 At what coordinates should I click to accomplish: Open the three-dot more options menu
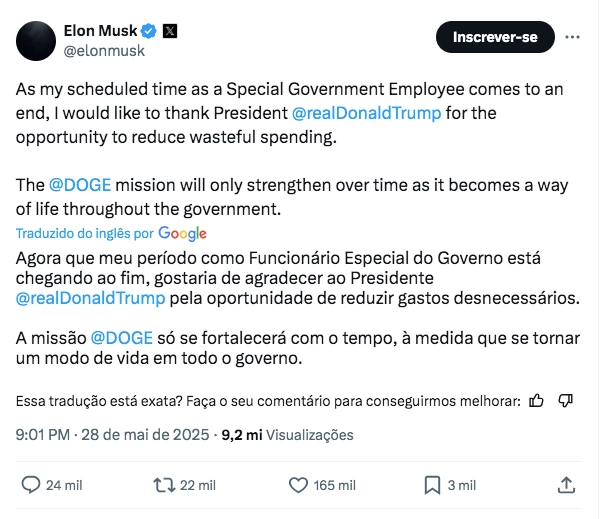572,38
